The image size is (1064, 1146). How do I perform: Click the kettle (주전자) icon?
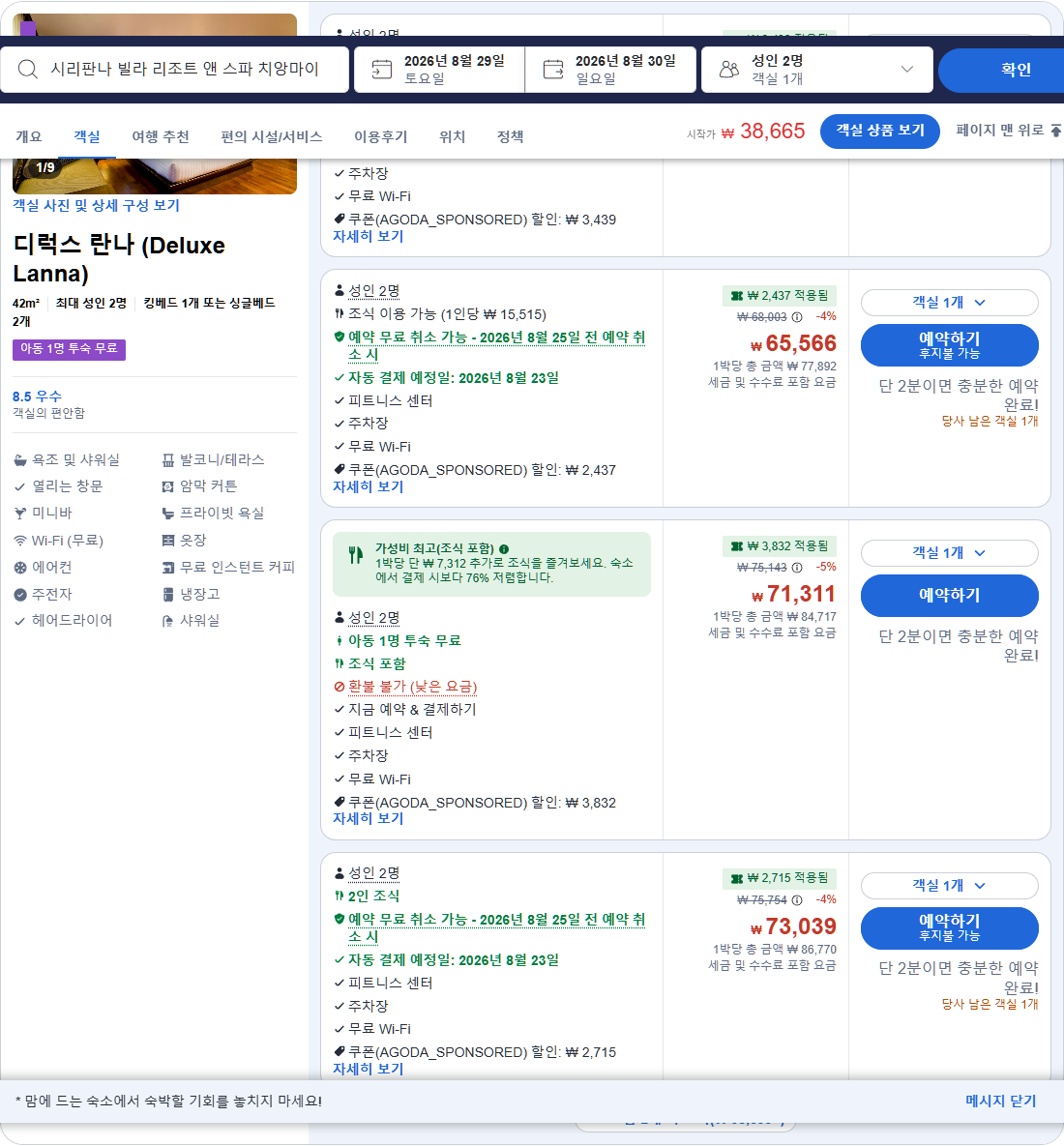tap(19, 595)
